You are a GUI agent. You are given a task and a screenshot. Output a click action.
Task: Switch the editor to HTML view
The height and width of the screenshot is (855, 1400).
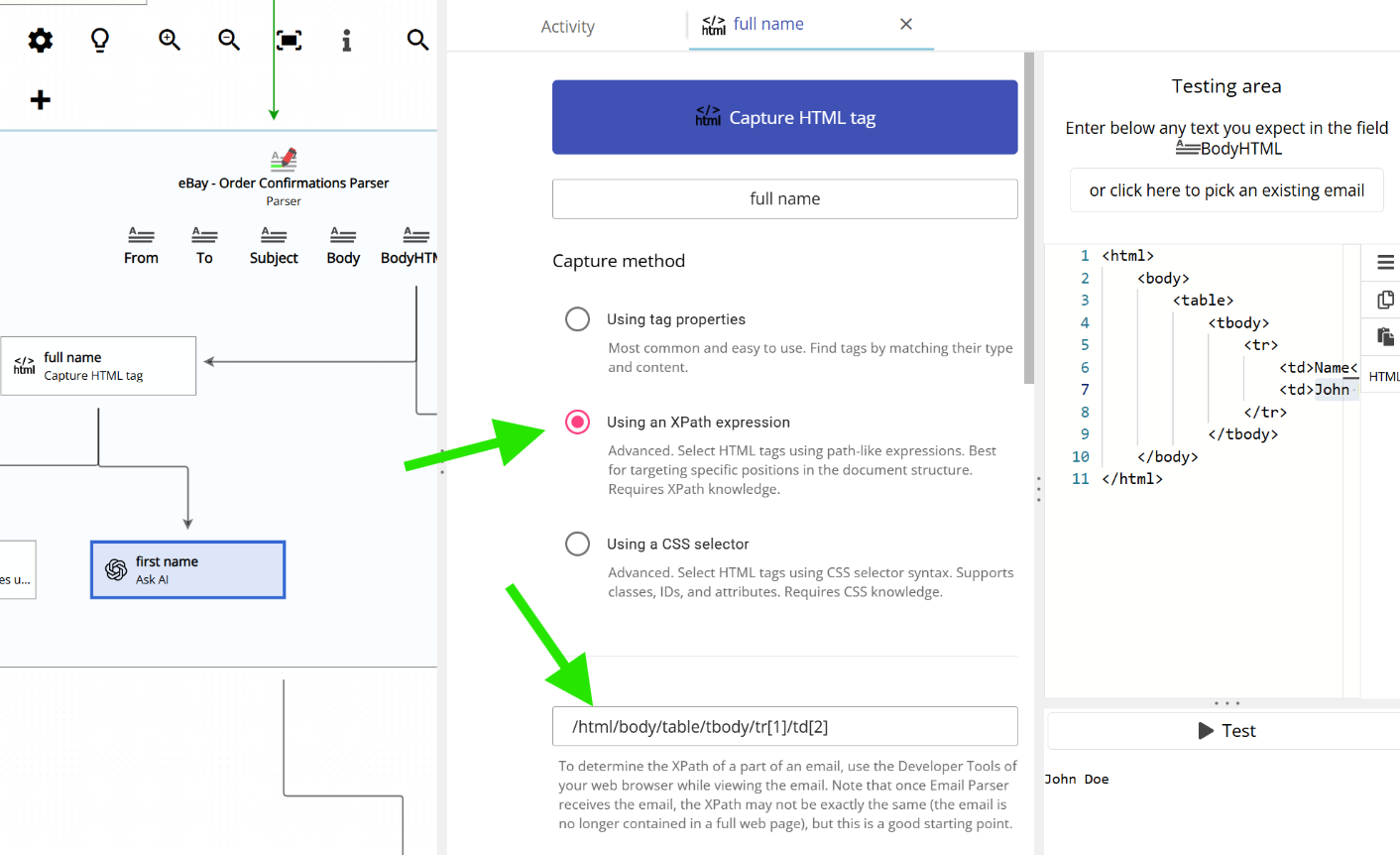[1384, 376]
